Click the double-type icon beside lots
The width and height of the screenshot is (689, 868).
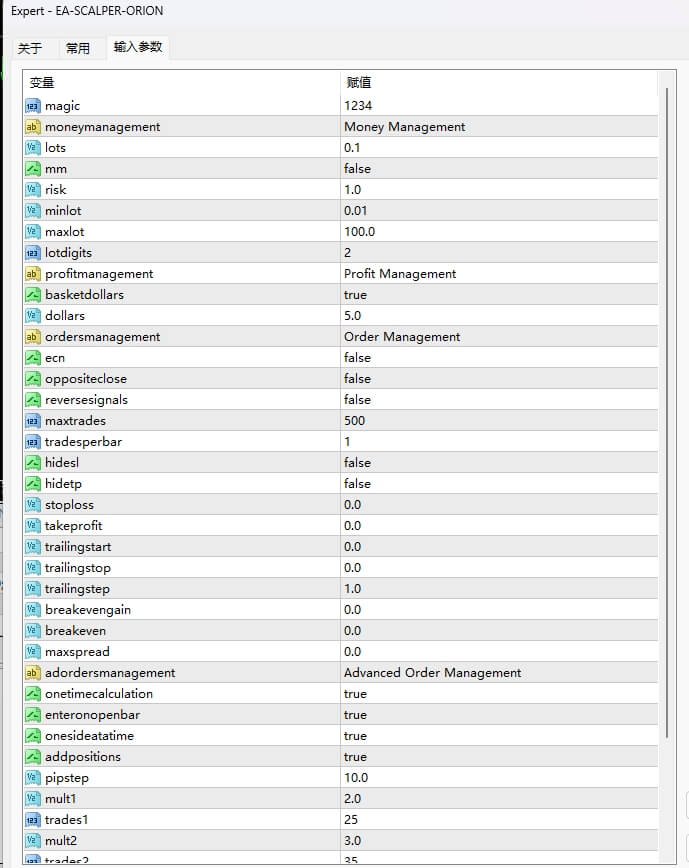pos(32,148)
